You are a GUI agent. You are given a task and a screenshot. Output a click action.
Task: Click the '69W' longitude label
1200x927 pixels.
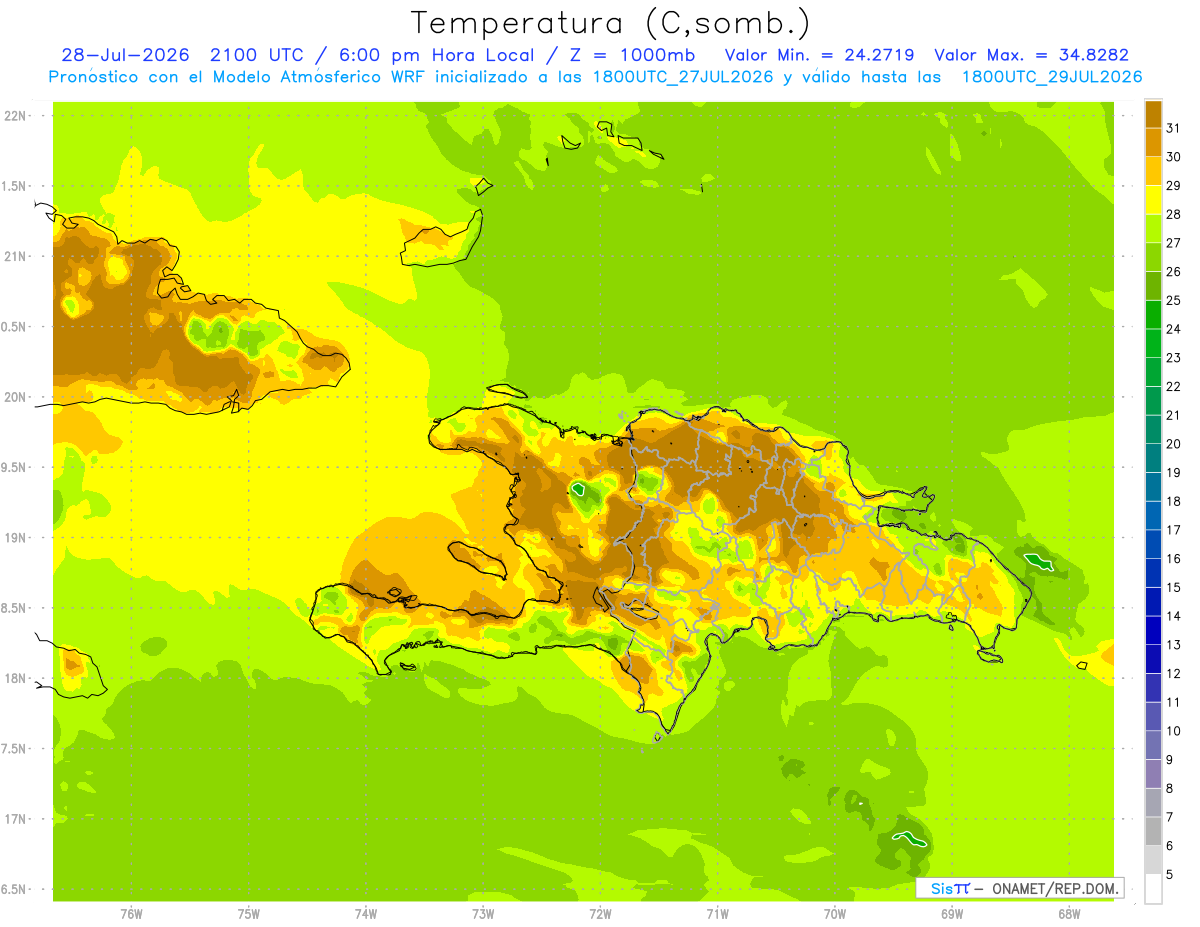coord(952,914)
